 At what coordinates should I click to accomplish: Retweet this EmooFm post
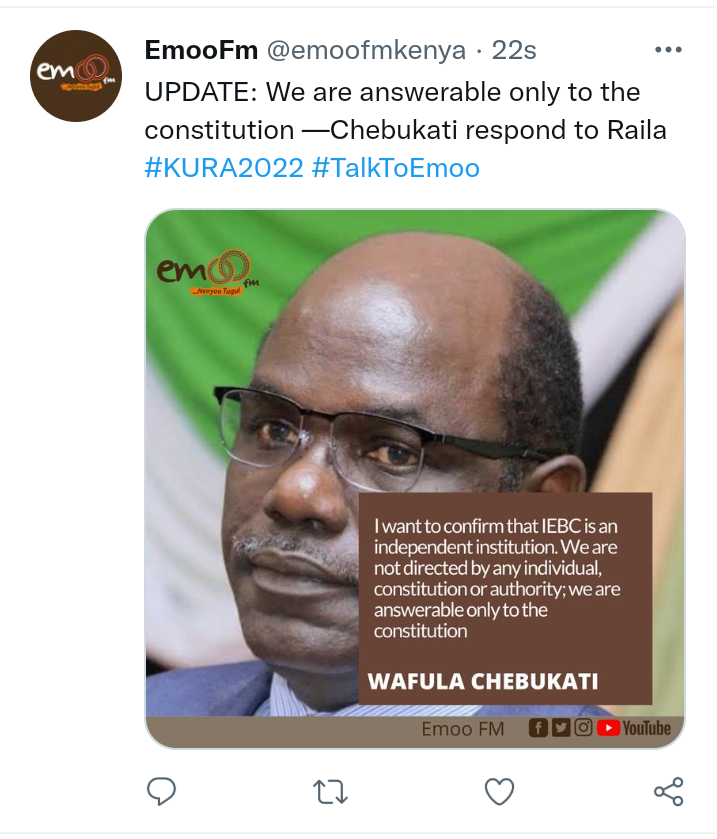(330, 792)
